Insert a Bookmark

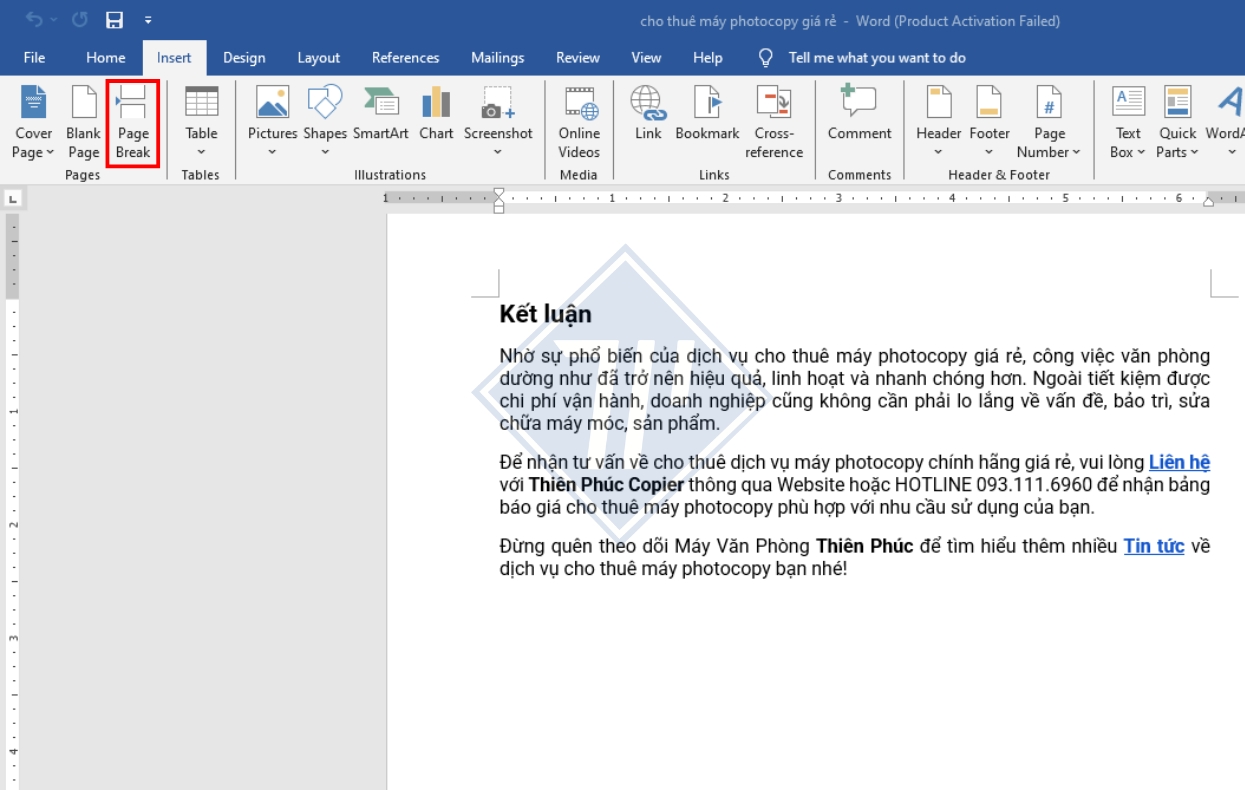707,103
